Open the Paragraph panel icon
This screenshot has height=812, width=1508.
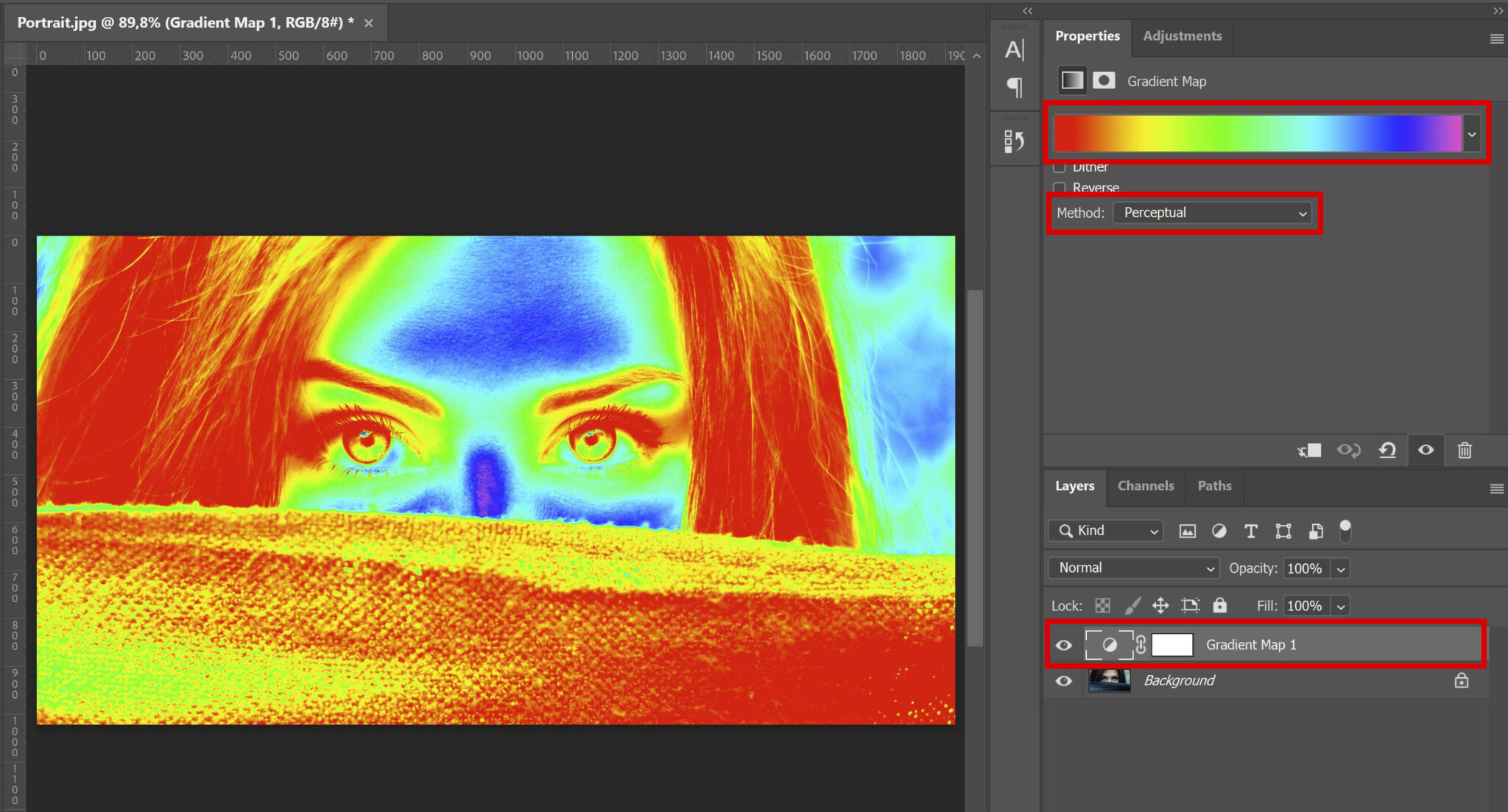pyautogui.click(x=1015, y=87)
